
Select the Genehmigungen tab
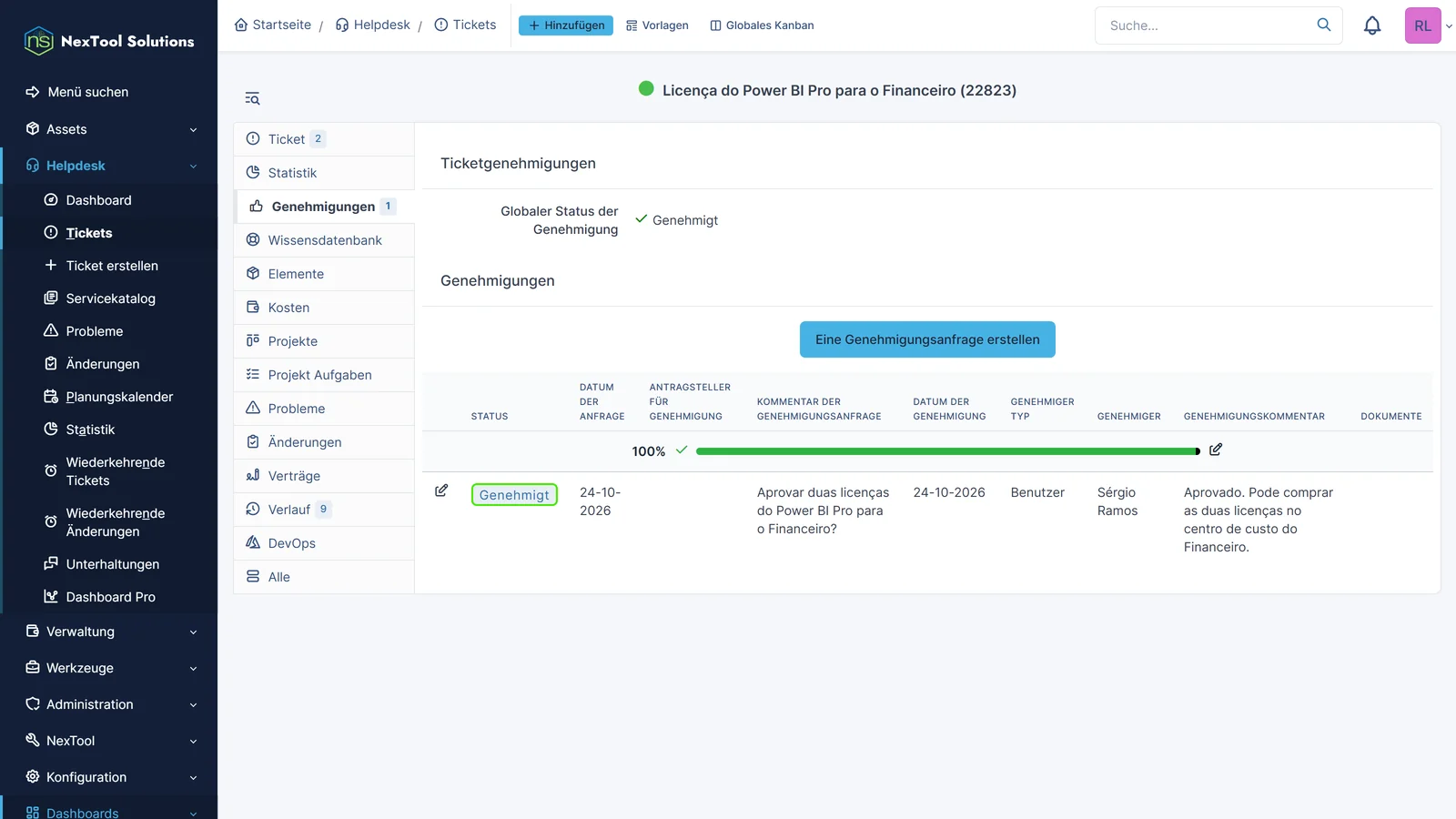point(324,207)
